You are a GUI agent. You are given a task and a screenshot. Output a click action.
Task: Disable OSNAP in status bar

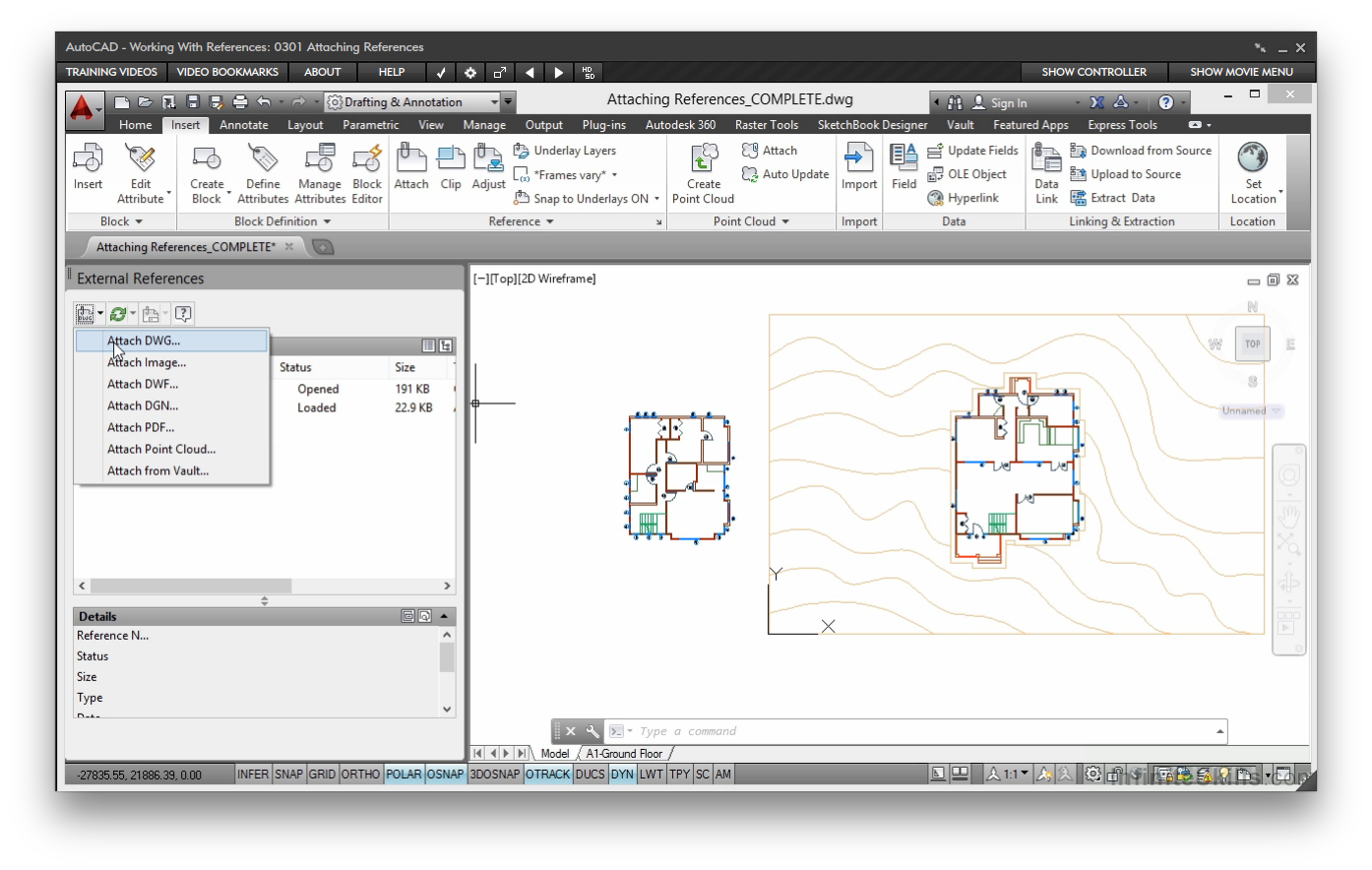pyautogui.click(x=445, y=775)
